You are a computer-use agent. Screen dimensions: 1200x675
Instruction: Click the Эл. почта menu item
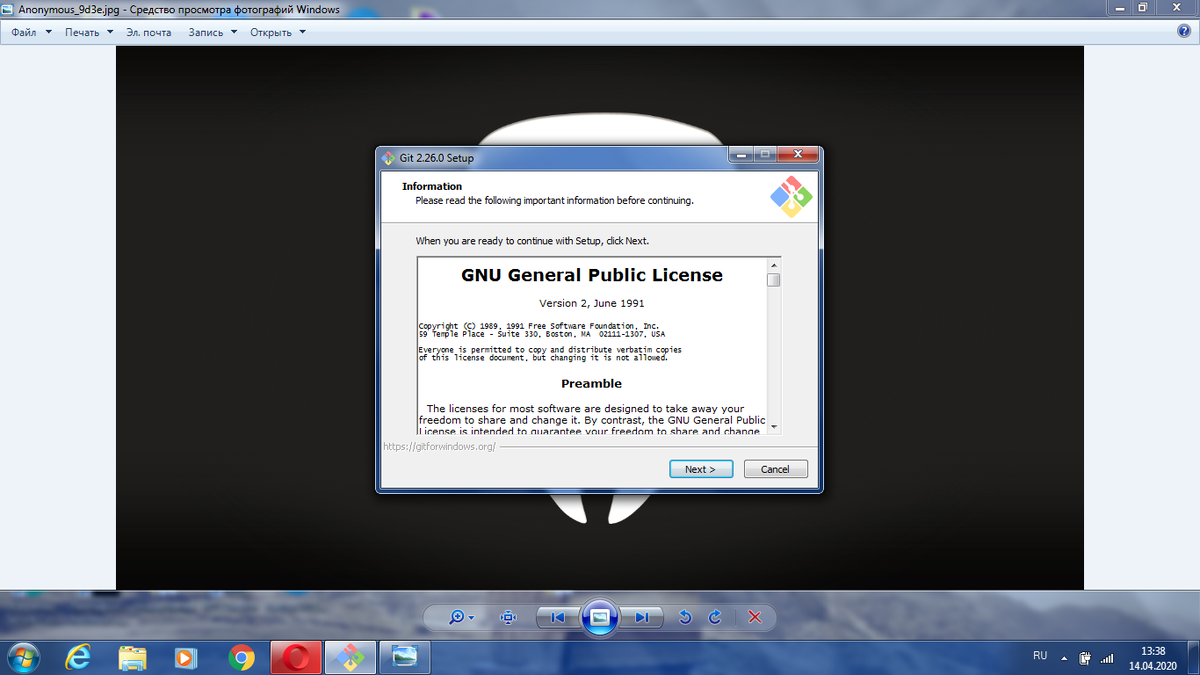149,32
